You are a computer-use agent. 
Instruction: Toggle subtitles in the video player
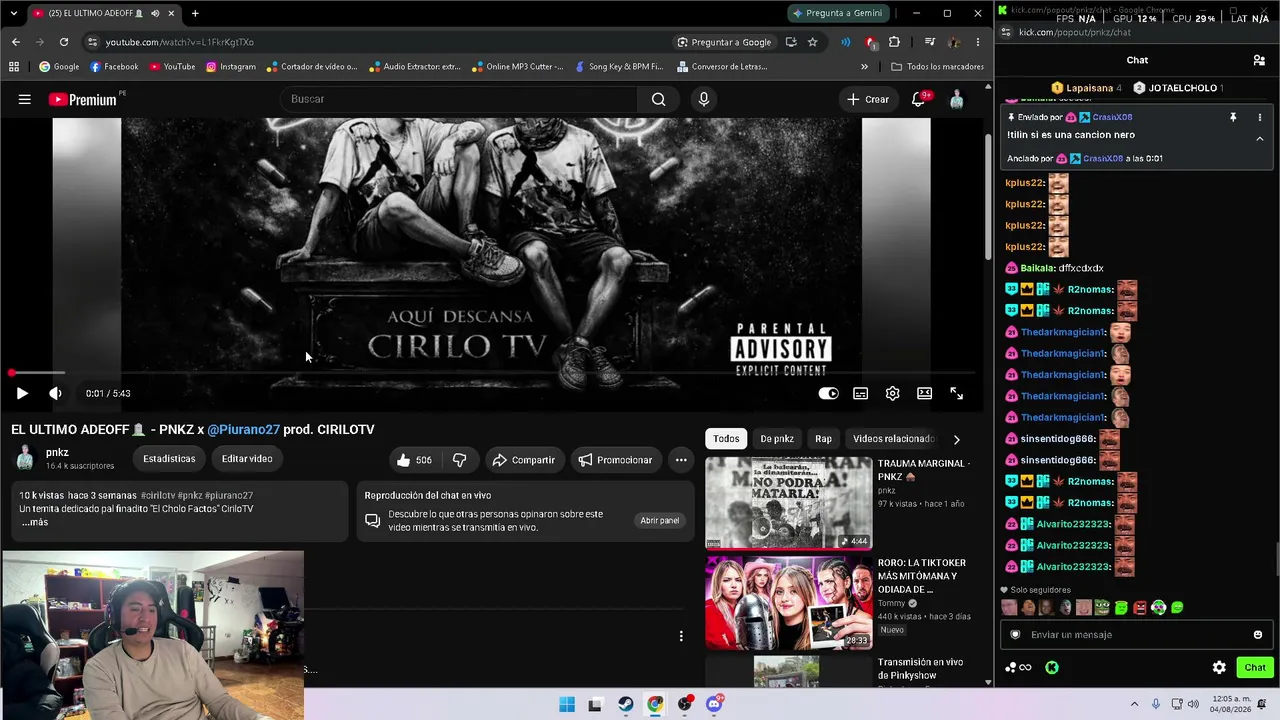pos(860,394)
